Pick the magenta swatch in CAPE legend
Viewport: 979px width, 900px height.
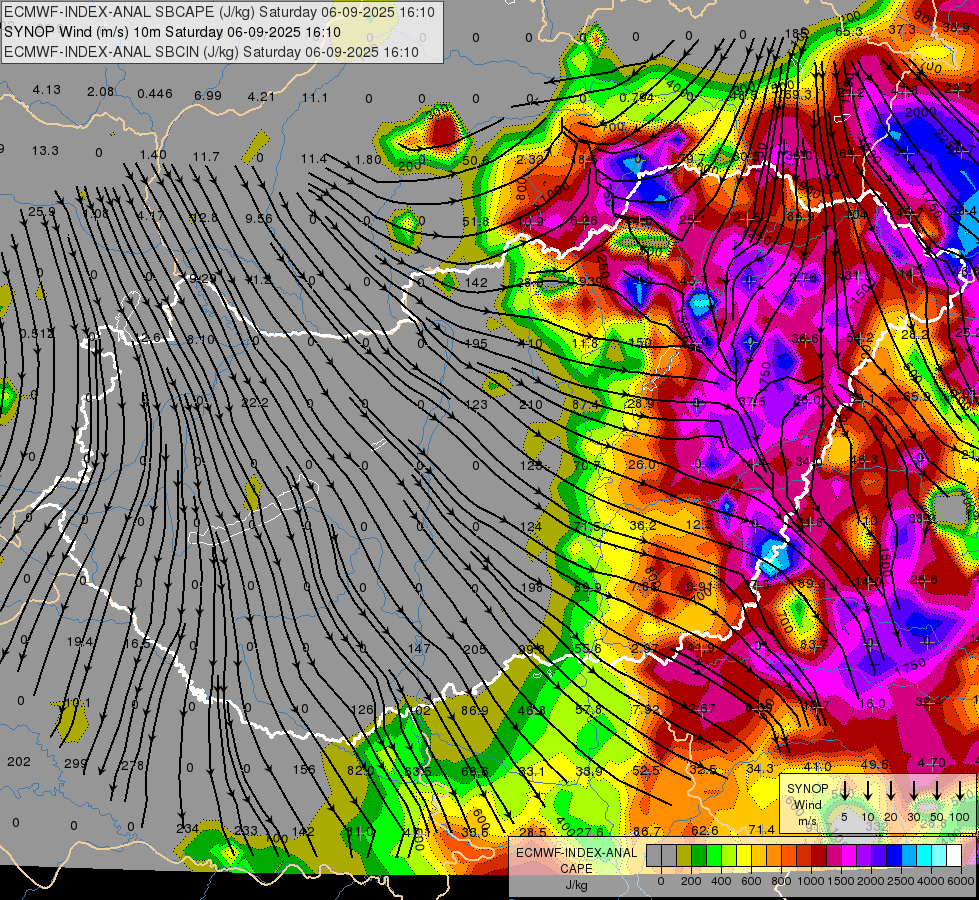[849, 856]
